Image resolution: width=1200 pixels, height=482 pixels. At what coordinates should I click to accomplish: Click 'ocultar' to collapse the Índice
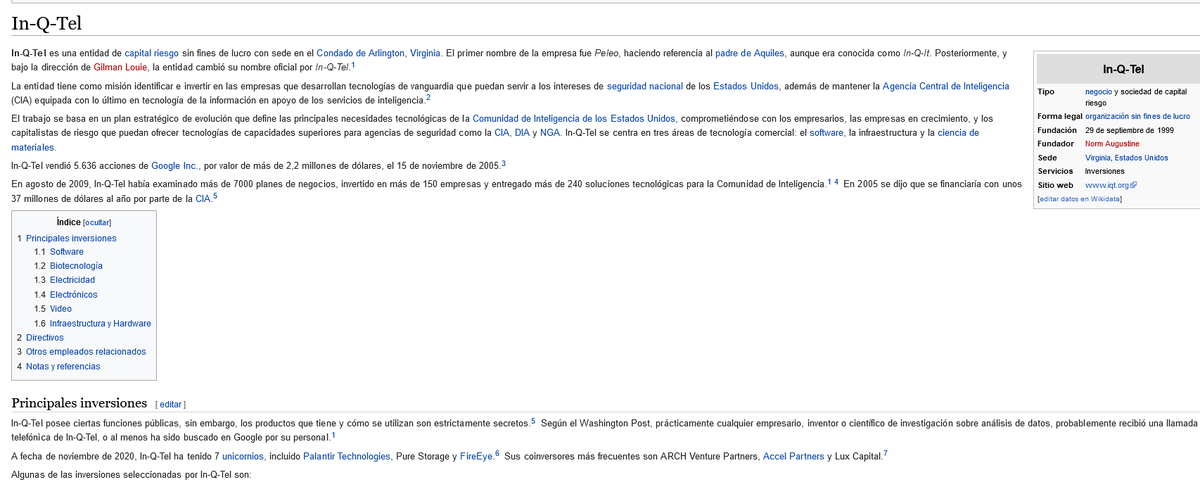pos(97,222)
